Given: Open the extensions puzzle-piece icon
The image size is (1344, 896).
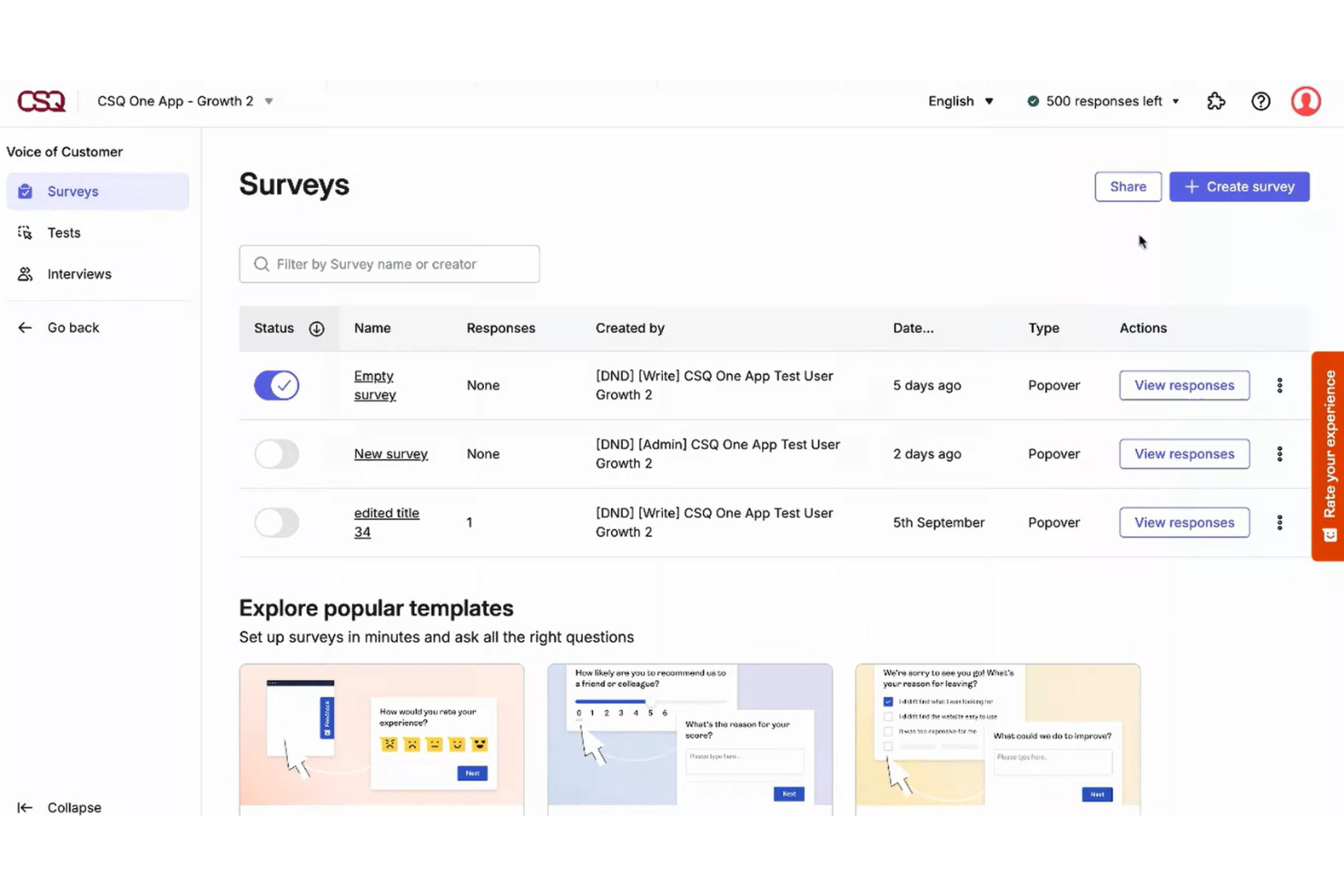Looking at the screenshot, I should (x=1216, y=101).
